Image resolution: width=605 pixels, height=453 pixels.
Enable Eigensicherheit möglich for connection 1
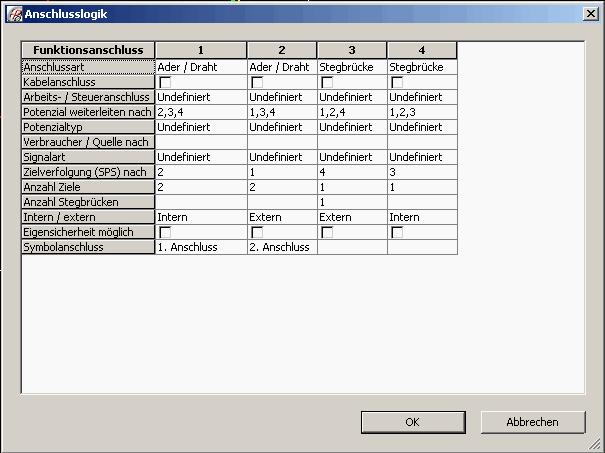[x=165, y=232]
